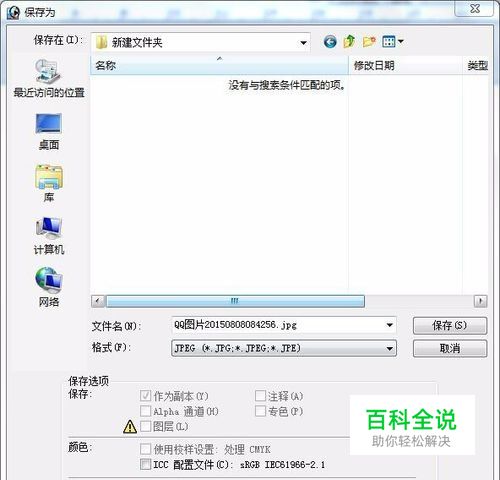Select the Computer (计算机) location
This screenshot has height=480, width=500.
[49, 236]
